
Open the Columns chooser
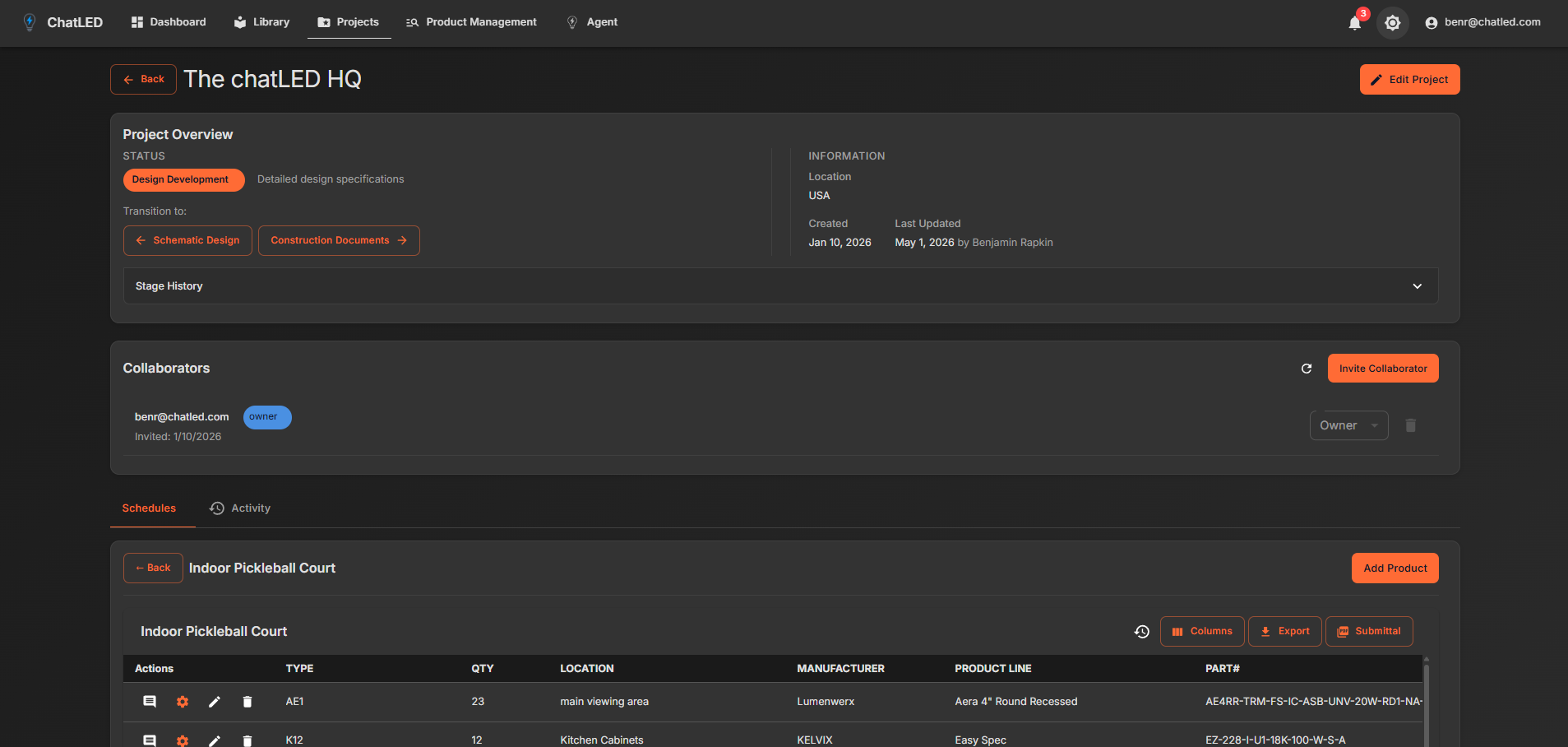click(x=1202, y=632)
